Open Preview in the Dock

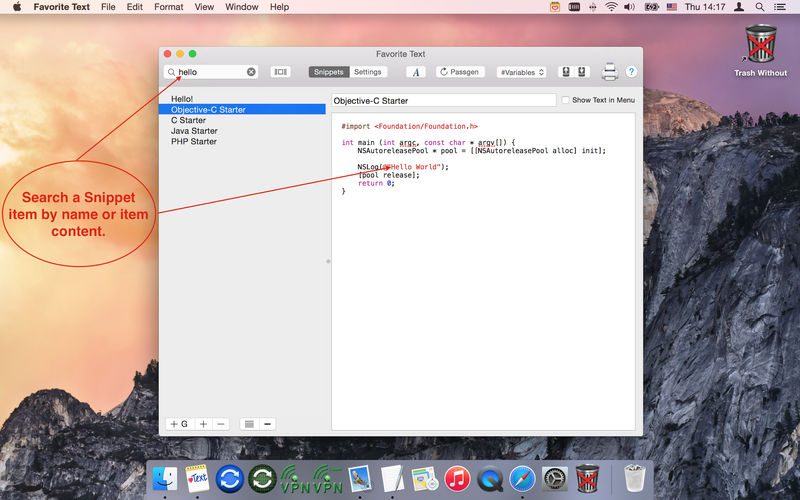click(x=360, y=479)
